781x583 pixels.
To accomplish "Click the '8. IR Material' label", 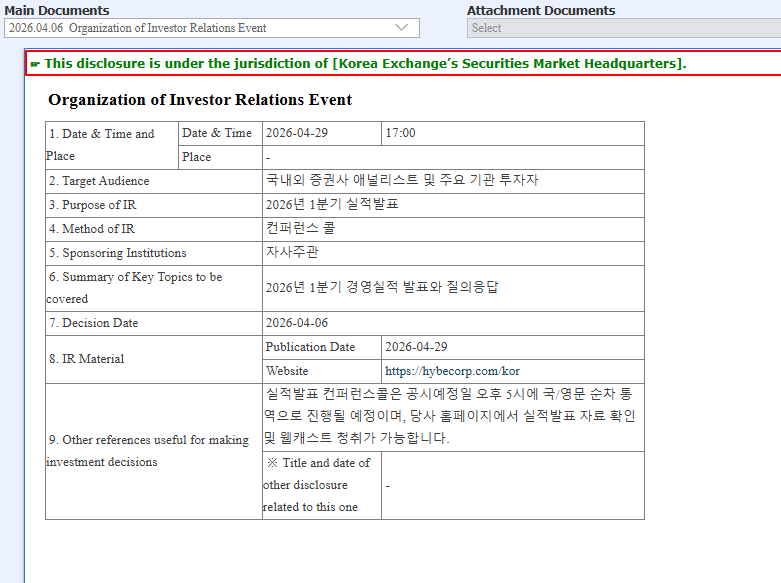I will click(86, 359).
